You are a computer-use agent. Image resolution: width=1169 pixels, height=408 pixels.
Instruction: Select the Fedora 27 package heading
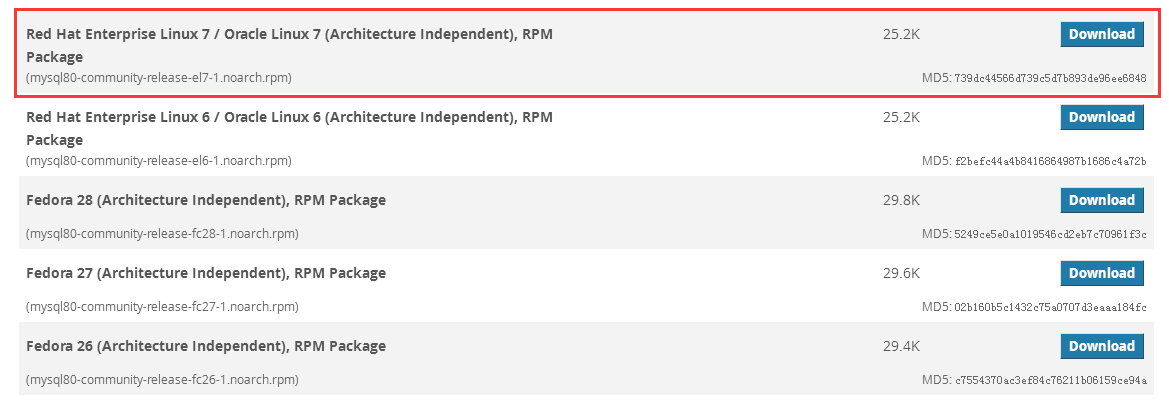click(205, 273)
